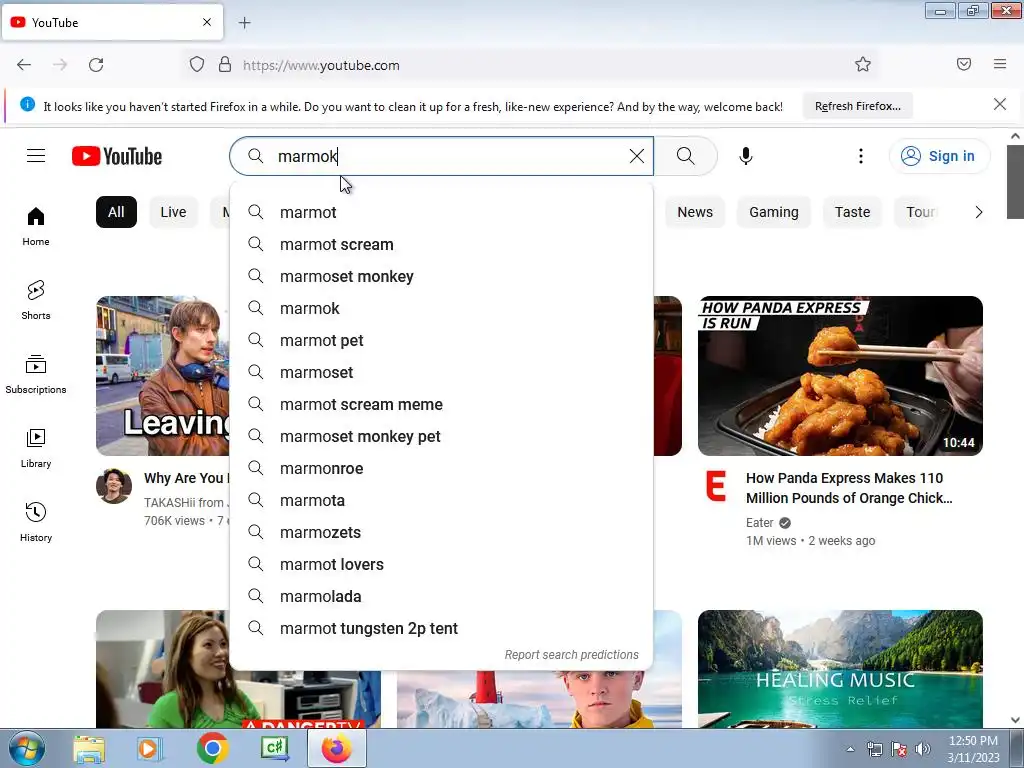
Task: Select the All filter chip
Action: tap(116, 212)
